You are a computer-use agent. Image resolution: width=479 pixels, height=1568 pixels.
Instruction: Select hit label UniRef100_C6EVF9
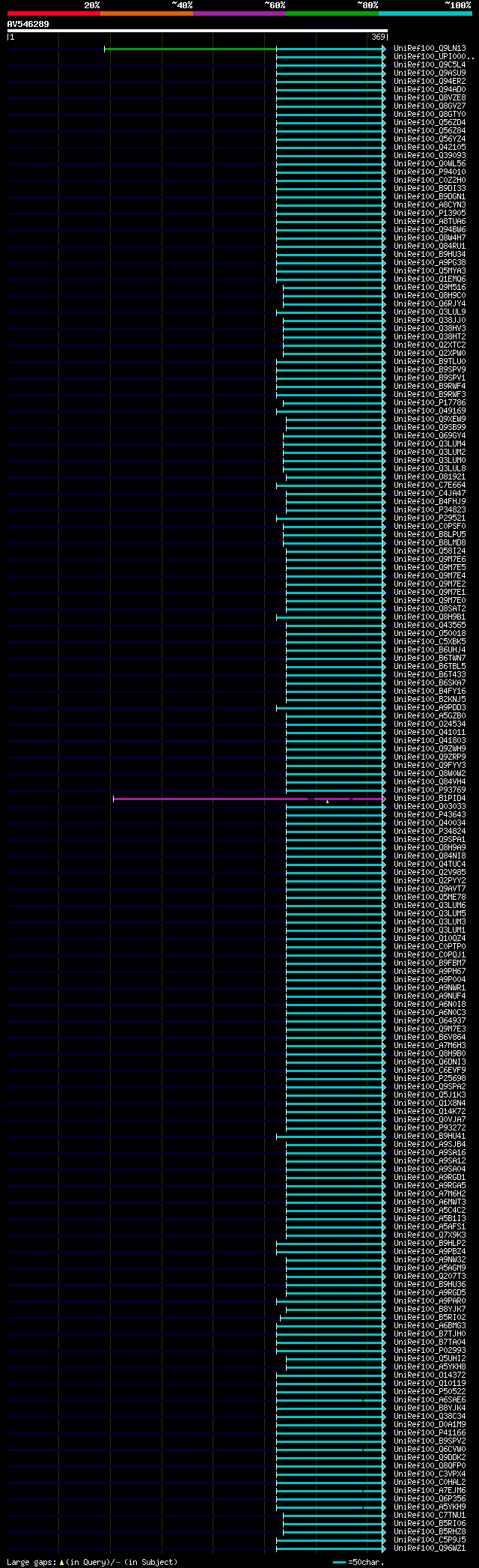click(x=430, y=1071)
